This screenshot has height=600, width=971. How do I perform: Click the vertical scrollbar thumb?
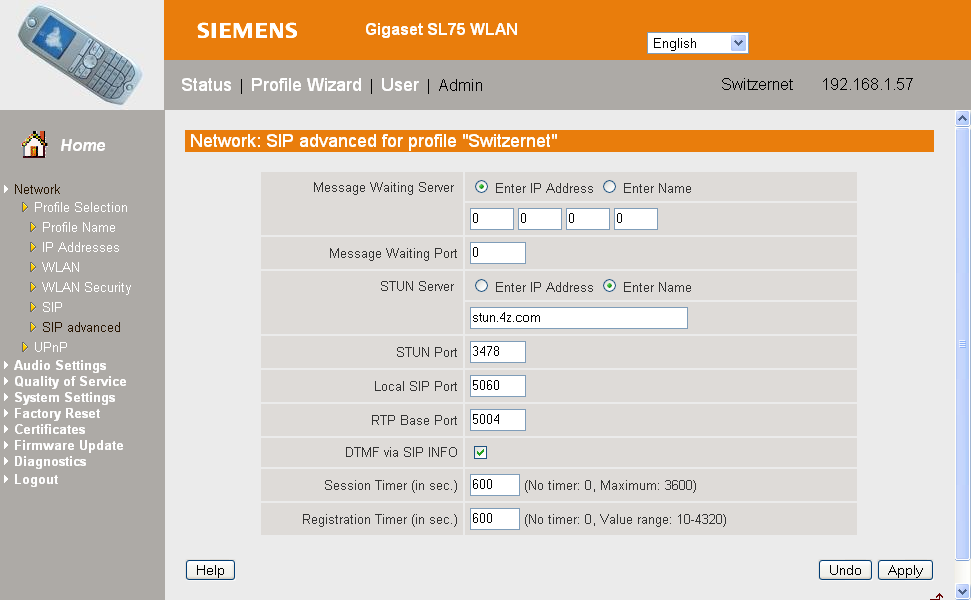(x=962, y=344)
